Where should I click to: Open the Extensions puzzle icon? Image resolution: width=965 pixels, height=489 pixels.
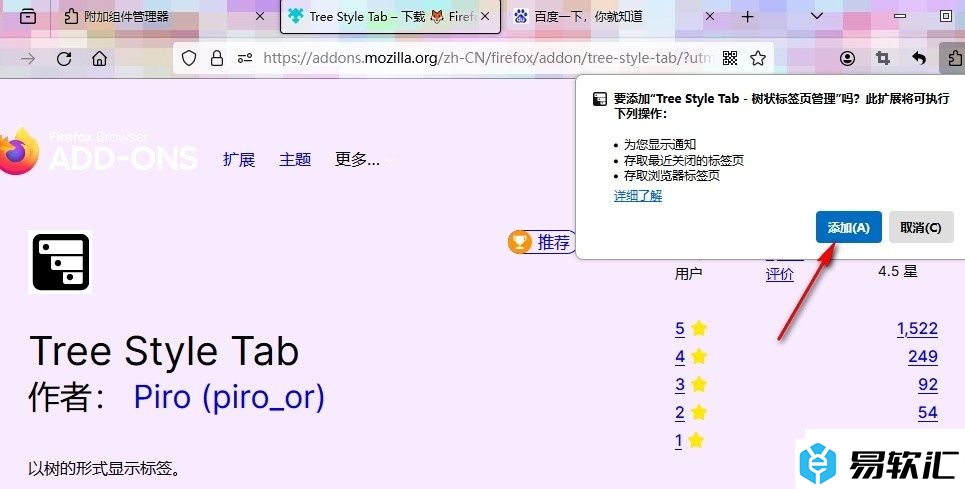tap(954, 58)
